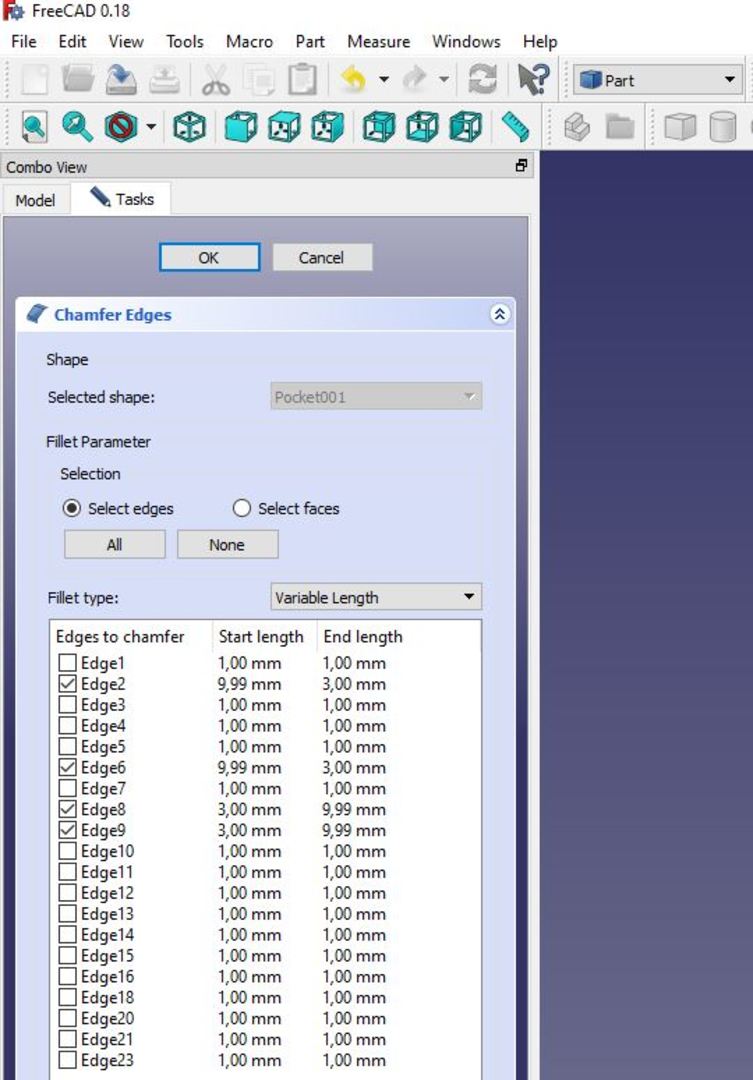This screenshot has height=1080, width=753.
Task: Click the Fit all zoom icon
Action: click(x=34, y=127)
